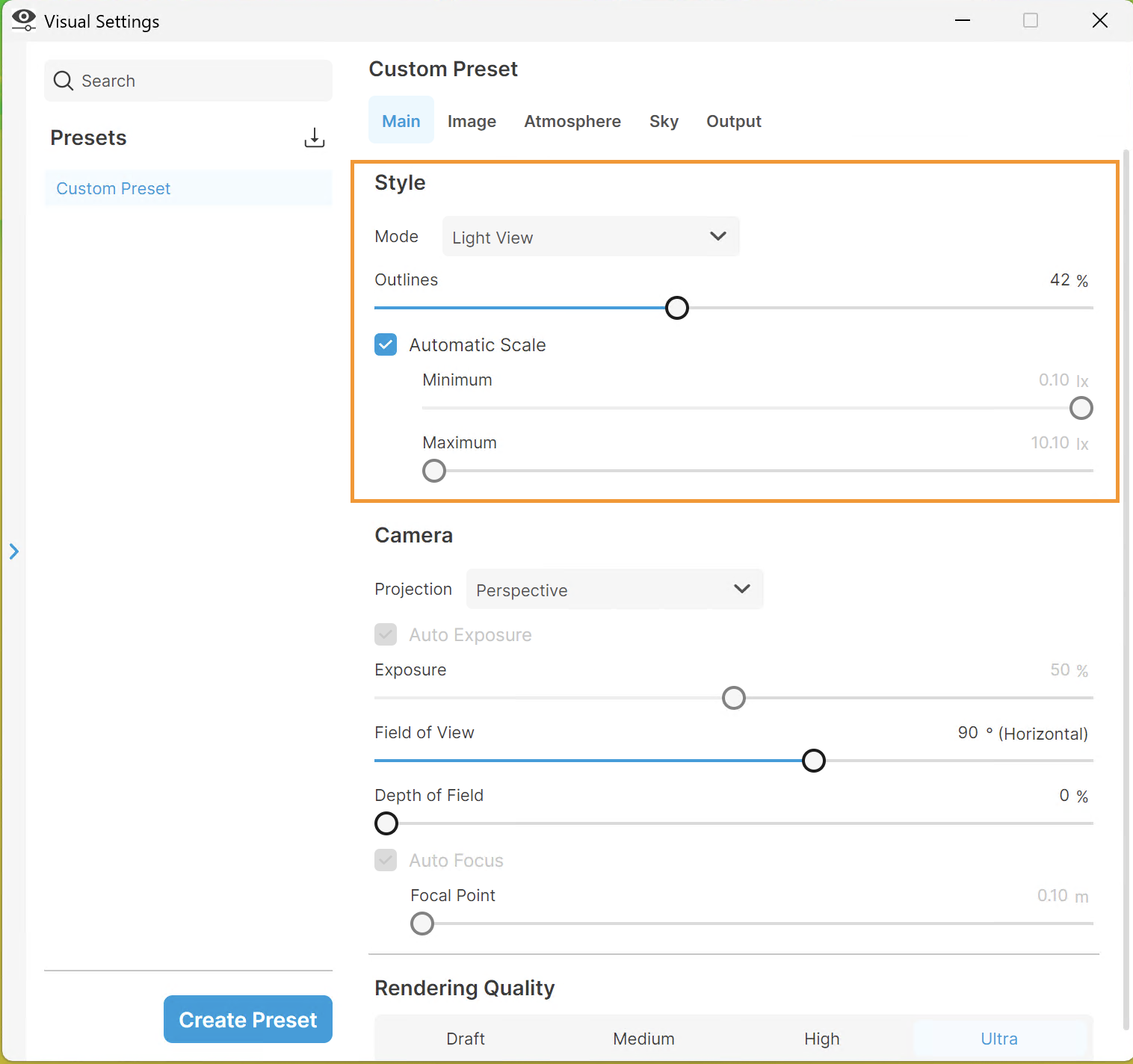Select Custom Preset in the presets list
The width and height of the screenshot is (1133, 1064).
pos(188,188)
